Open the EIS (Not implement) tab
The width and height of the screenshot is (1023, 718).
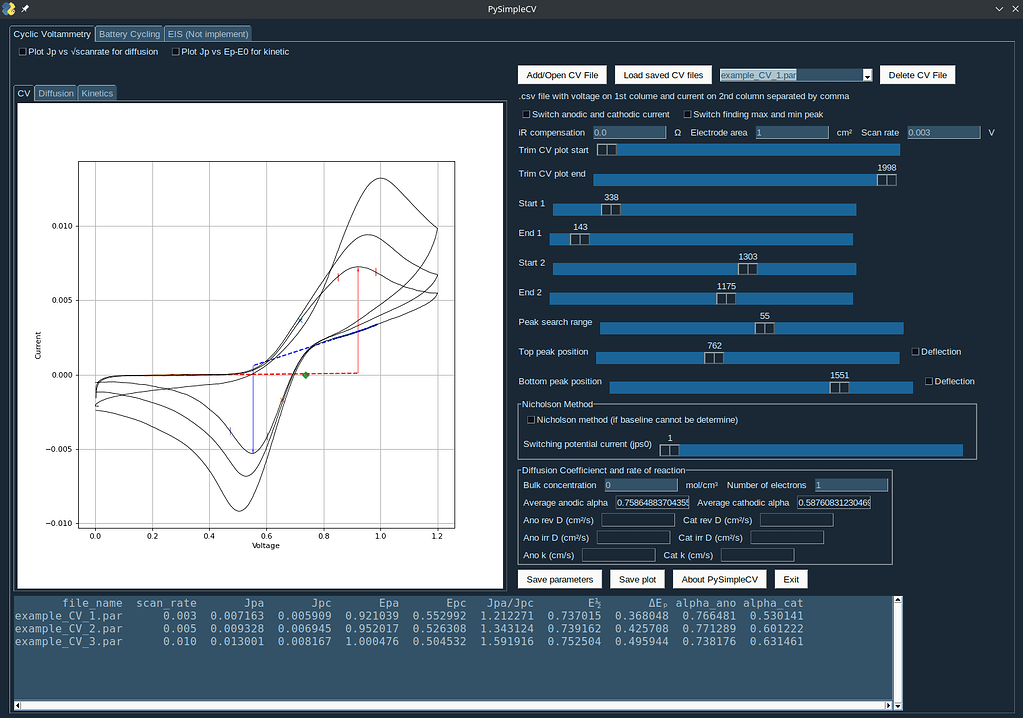(x=207, y=34)
